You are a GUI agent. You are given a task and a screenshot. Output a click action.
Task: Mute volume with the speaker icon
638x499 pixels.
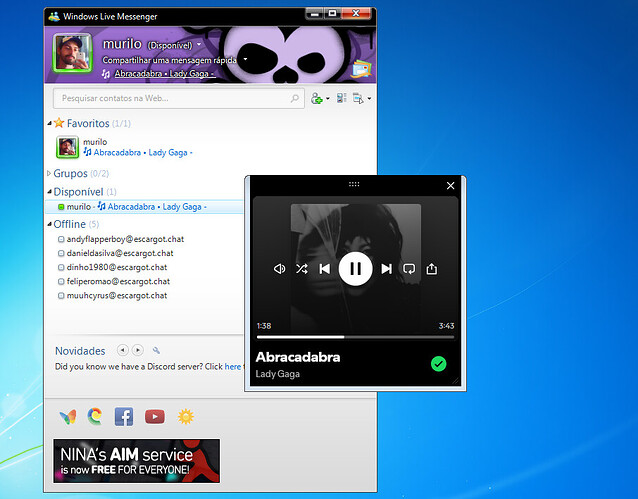(x=279, y=269)
